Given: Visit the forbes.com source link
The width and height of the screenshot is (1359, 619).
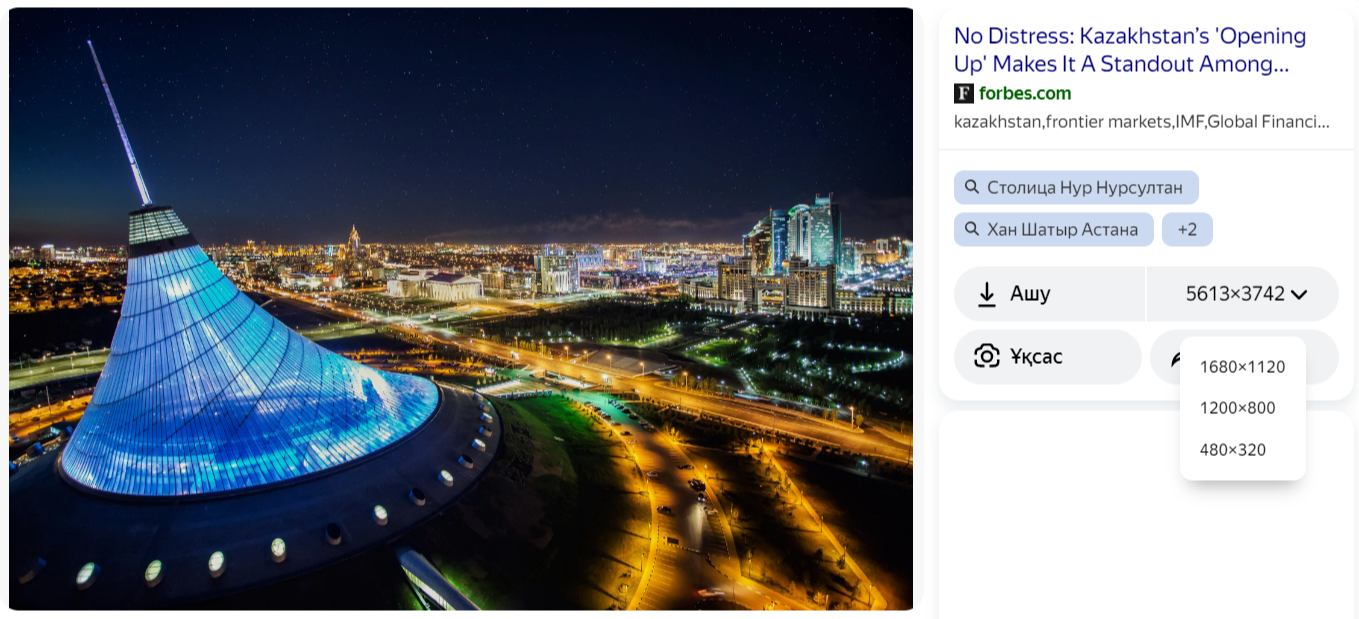Looking at the screenshot, I should [x=1025, y=93].
